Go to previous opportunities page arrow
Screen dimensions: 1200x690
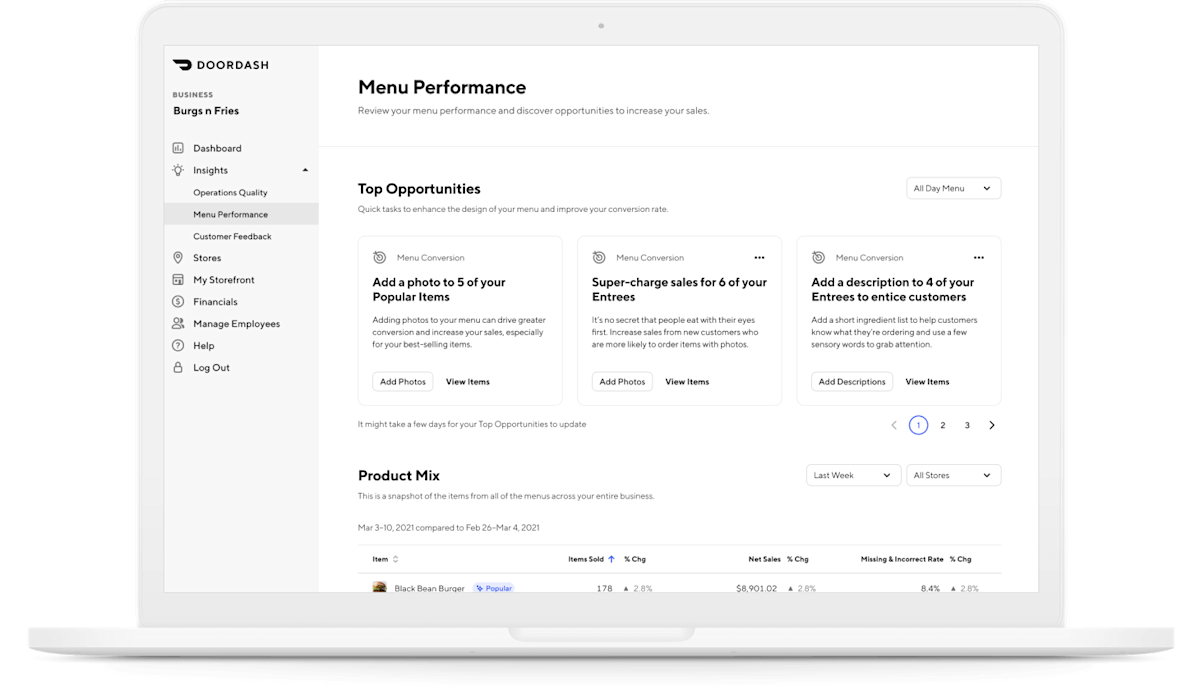click(894, 425)
